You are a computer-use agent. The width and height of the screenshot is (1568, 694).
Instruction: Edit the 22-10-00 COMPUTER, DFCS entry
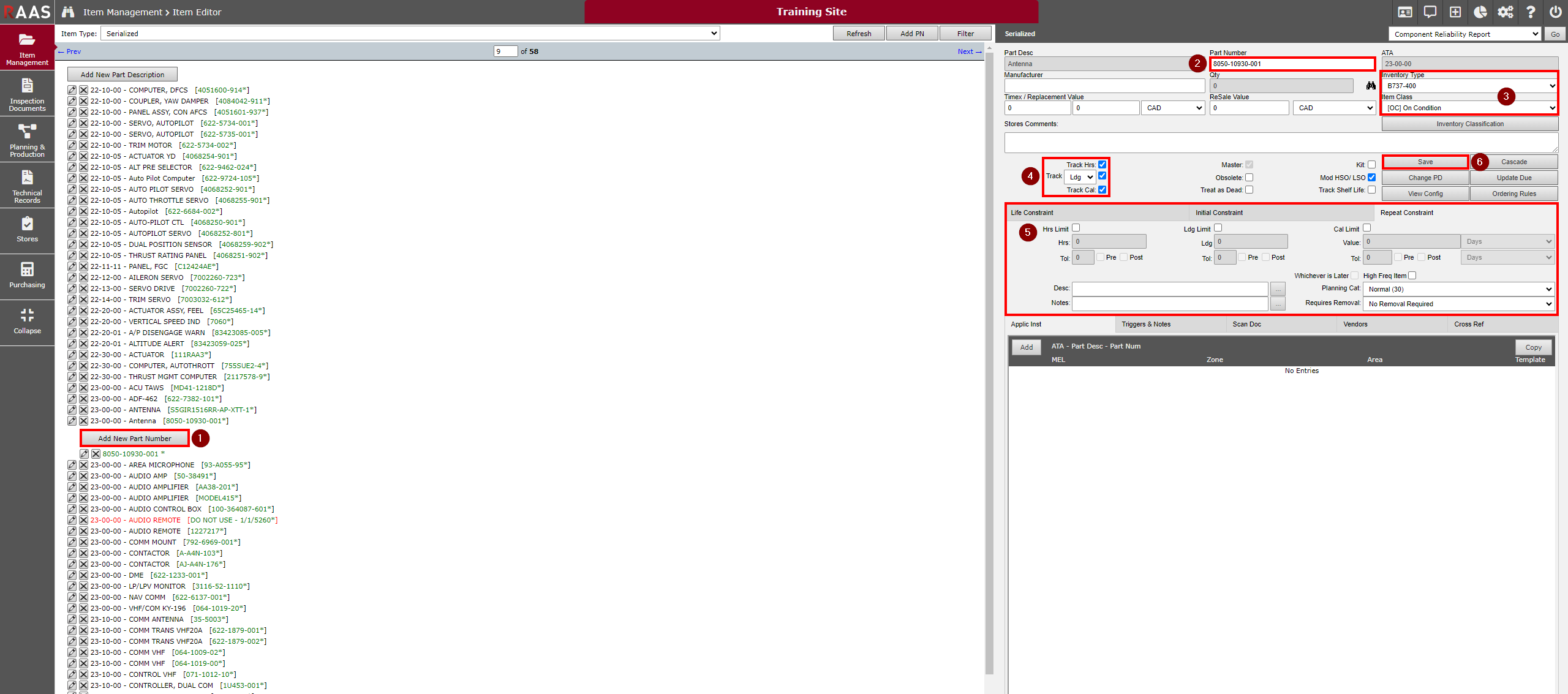tap(72, 90)
